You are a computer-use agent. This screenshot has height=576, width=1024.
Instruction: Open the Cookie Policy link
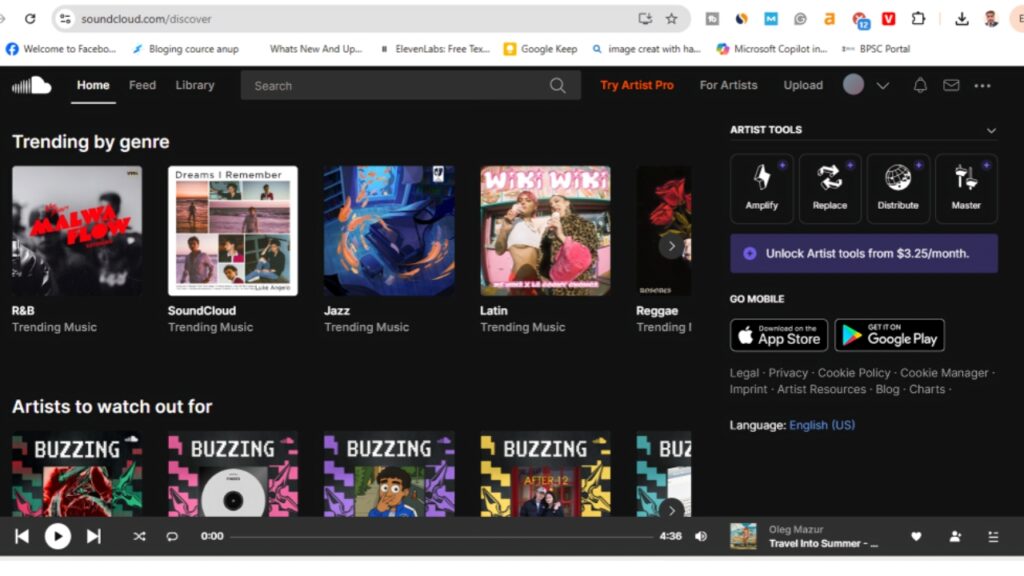(x=854, y=373)
